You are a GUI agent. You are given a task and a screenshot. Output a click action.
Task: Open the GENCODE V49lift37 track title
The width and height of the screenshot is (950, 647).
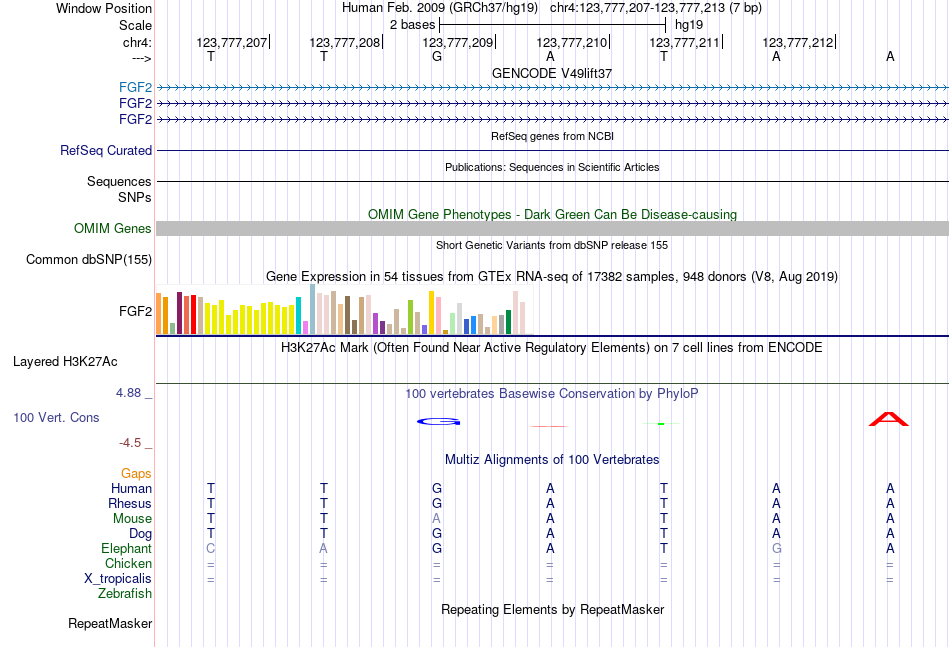click(552, 73)
